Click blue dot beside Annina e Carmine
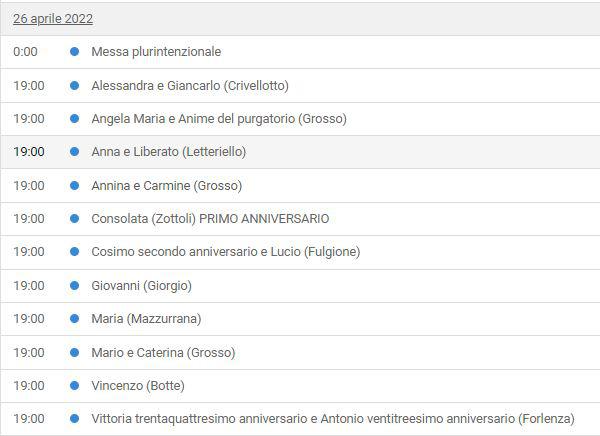This screenshot has width=600, height=436. [x=75, y=186]
